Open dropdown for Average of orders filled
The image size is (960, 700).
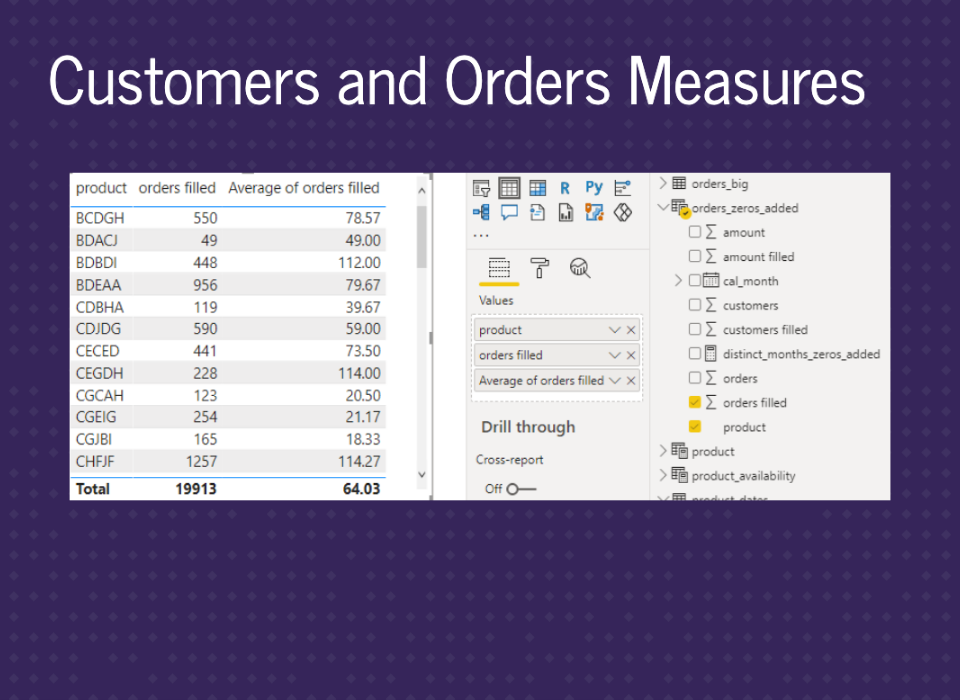[x=615, y=380]
